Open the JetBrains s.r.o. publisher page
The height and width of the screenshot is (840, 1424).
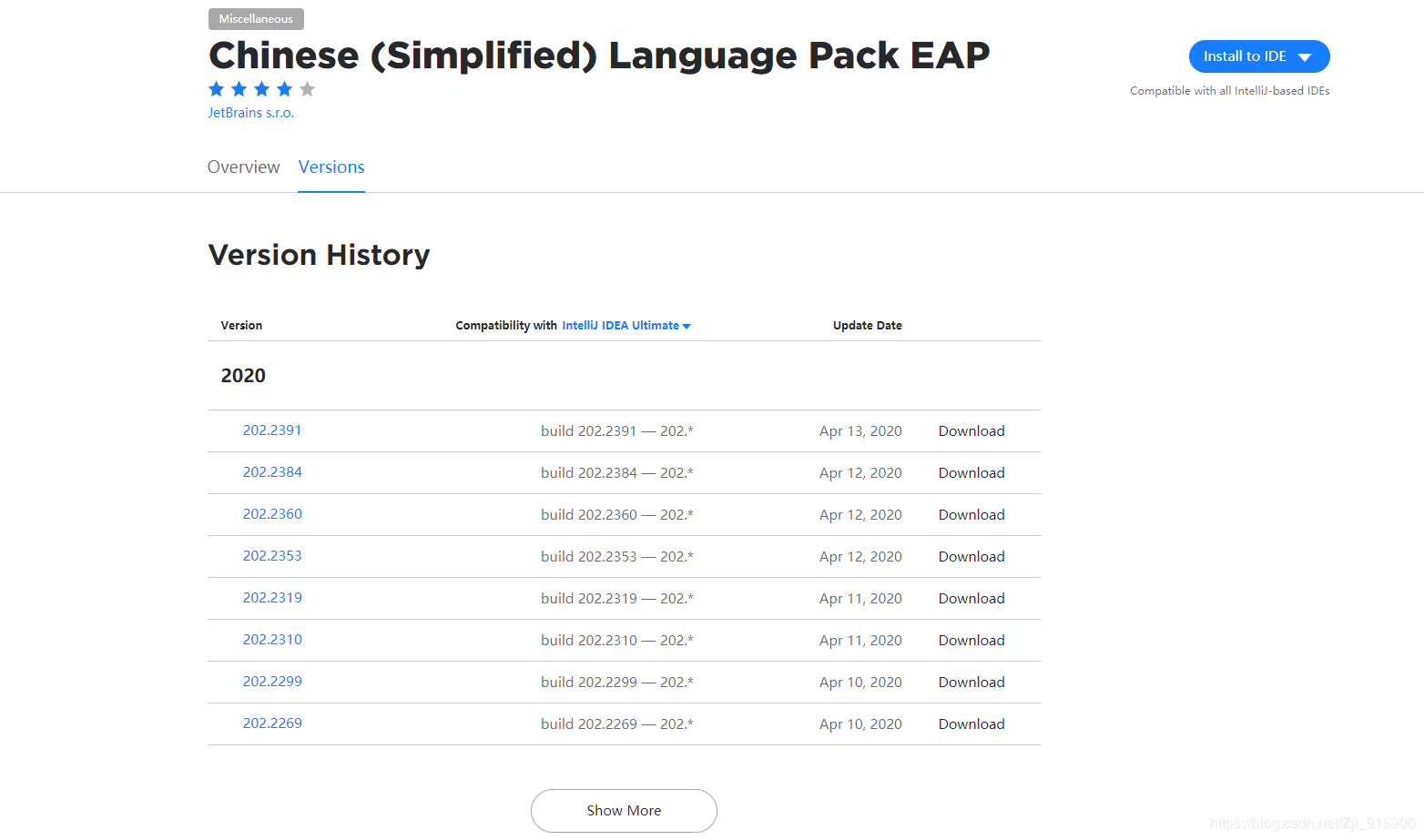point(250,112)
